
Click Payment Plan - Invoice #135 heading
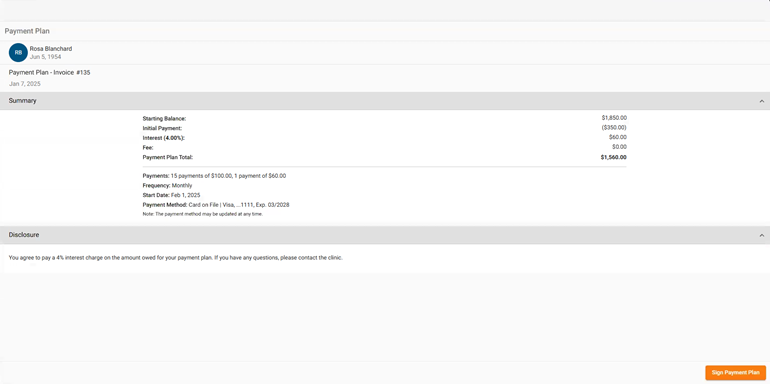click(50, 72)
